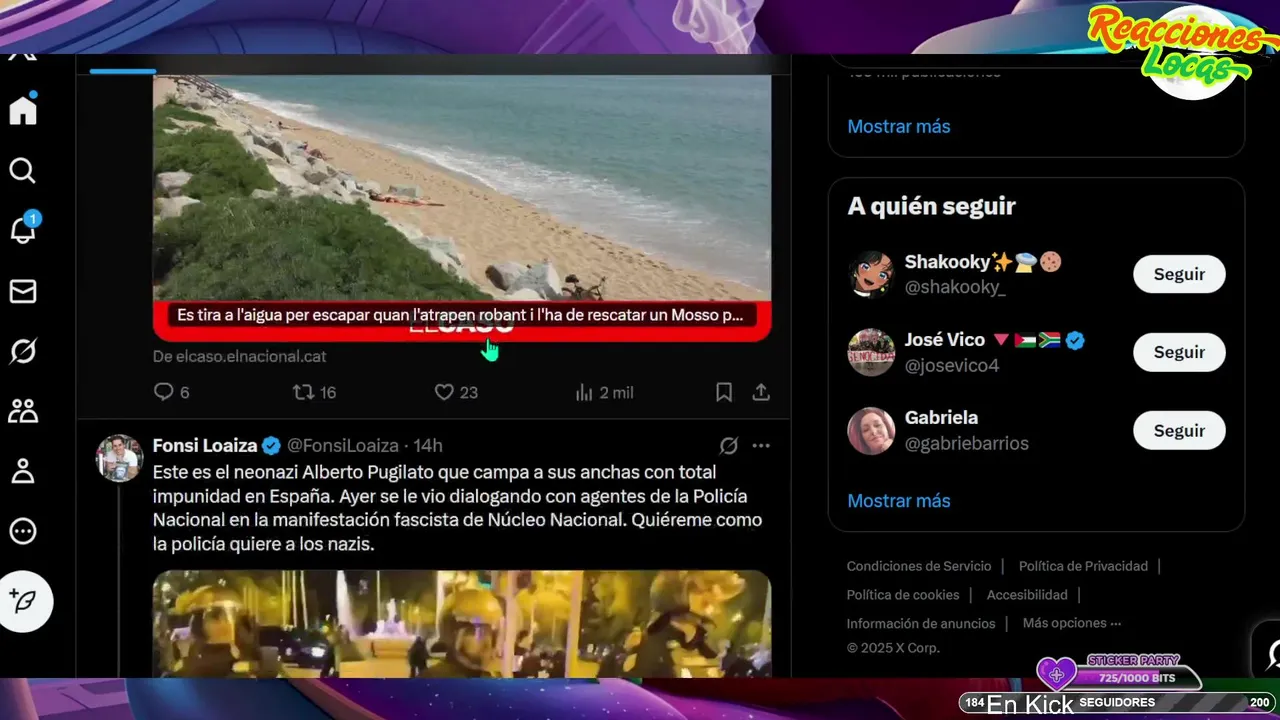Open the @FonsiLoaiza handle
Viewport: 1280px width, 720px height.
343,445
